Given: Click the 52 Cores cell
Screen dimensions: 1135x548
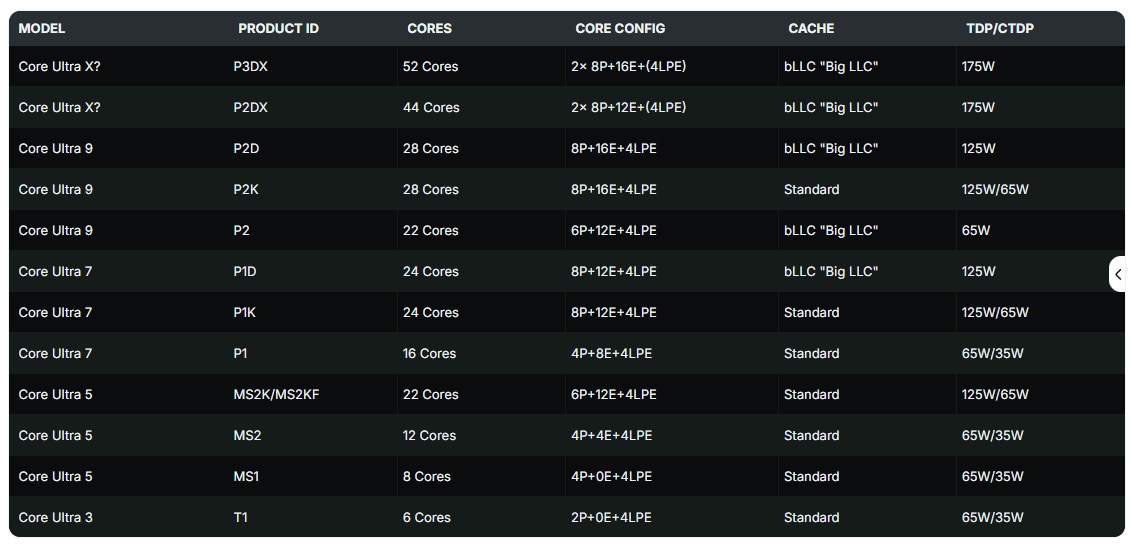Looking at the screenshot, I should pyautogui.click(x=430, y=67).
